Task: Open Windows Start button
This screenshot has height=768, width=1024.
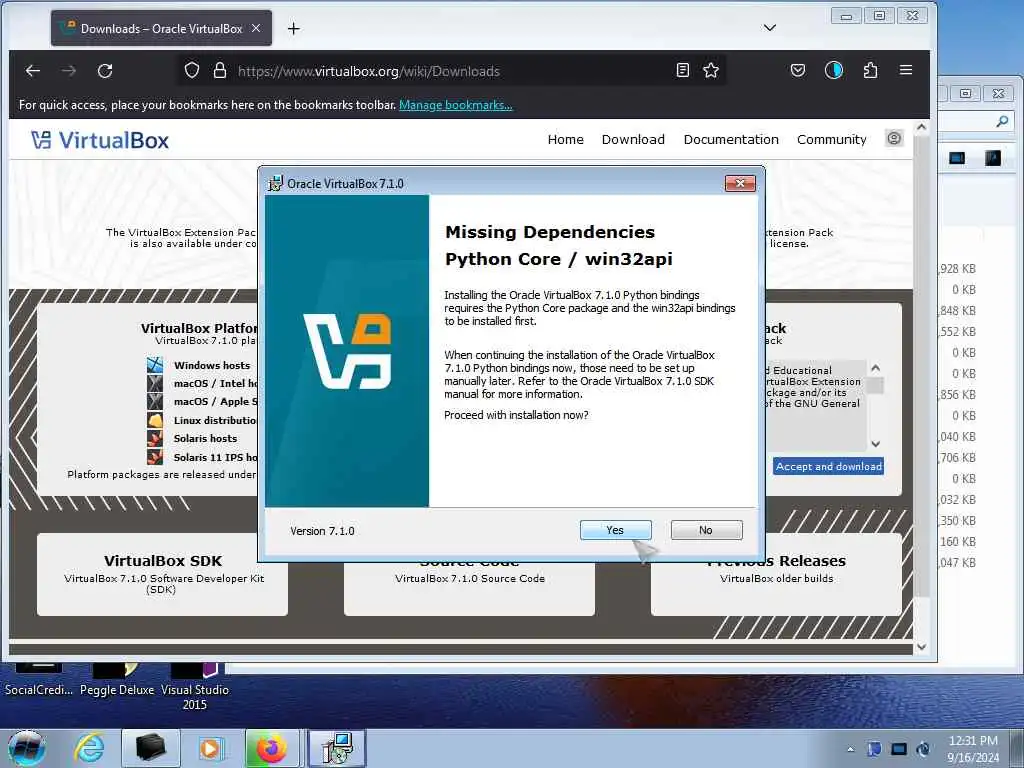Action: (x=26, y=748)
